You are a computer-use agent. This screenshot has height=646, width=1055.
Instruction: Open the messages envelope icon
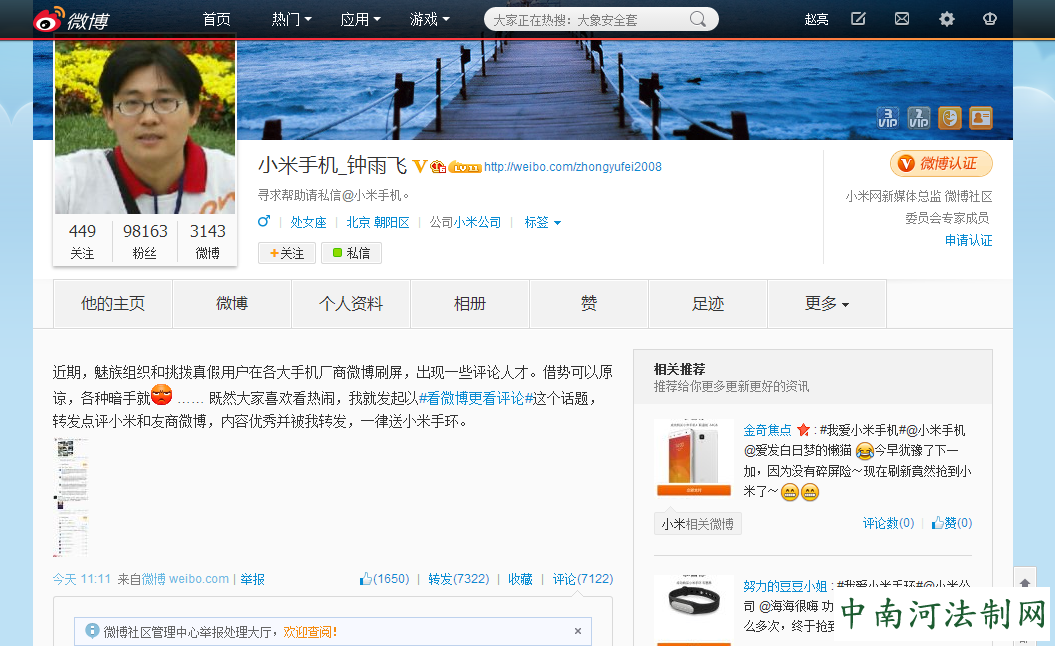point(902,19)
